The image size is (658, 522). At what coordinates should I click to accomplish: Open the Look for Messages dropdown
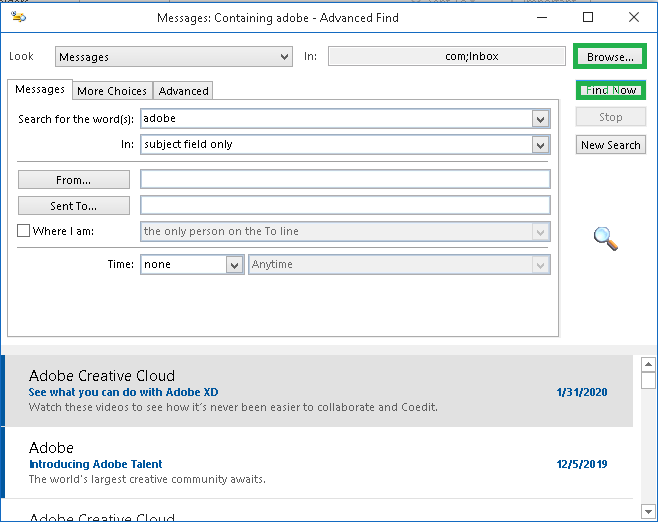click(174, 57)
